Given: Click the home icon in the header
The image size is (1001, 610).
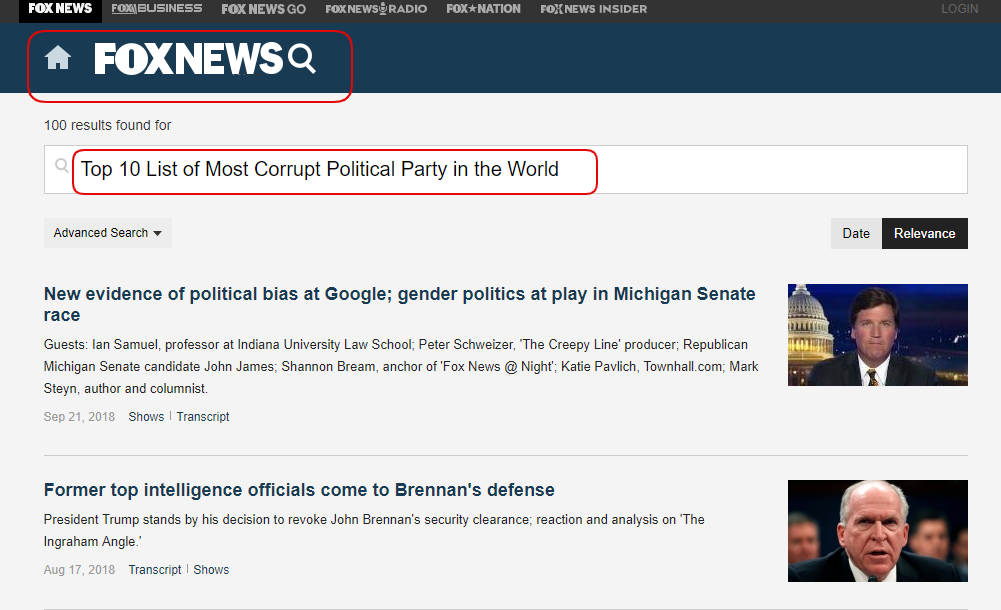Looking at the screenshot, I should tap(57, 57).
